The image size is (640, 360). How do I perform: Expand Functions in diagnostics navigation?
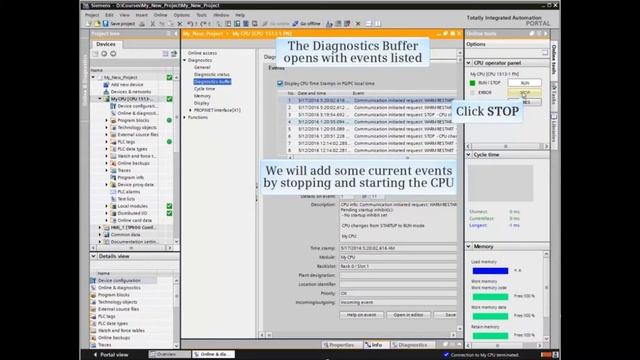184,117
